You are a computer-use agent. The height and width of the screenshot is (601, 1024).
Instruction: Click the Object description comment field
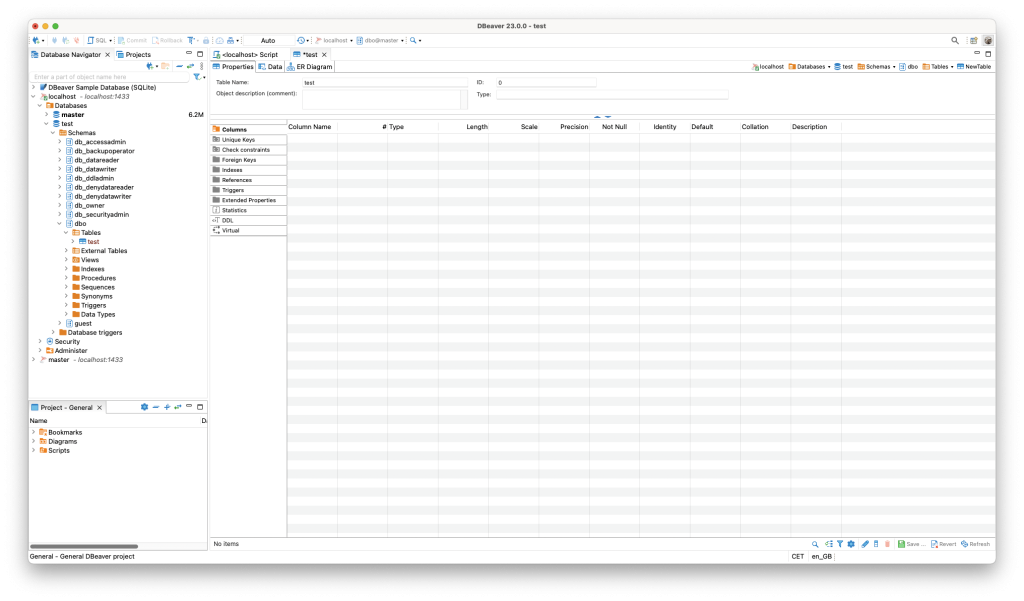[381, 99]
